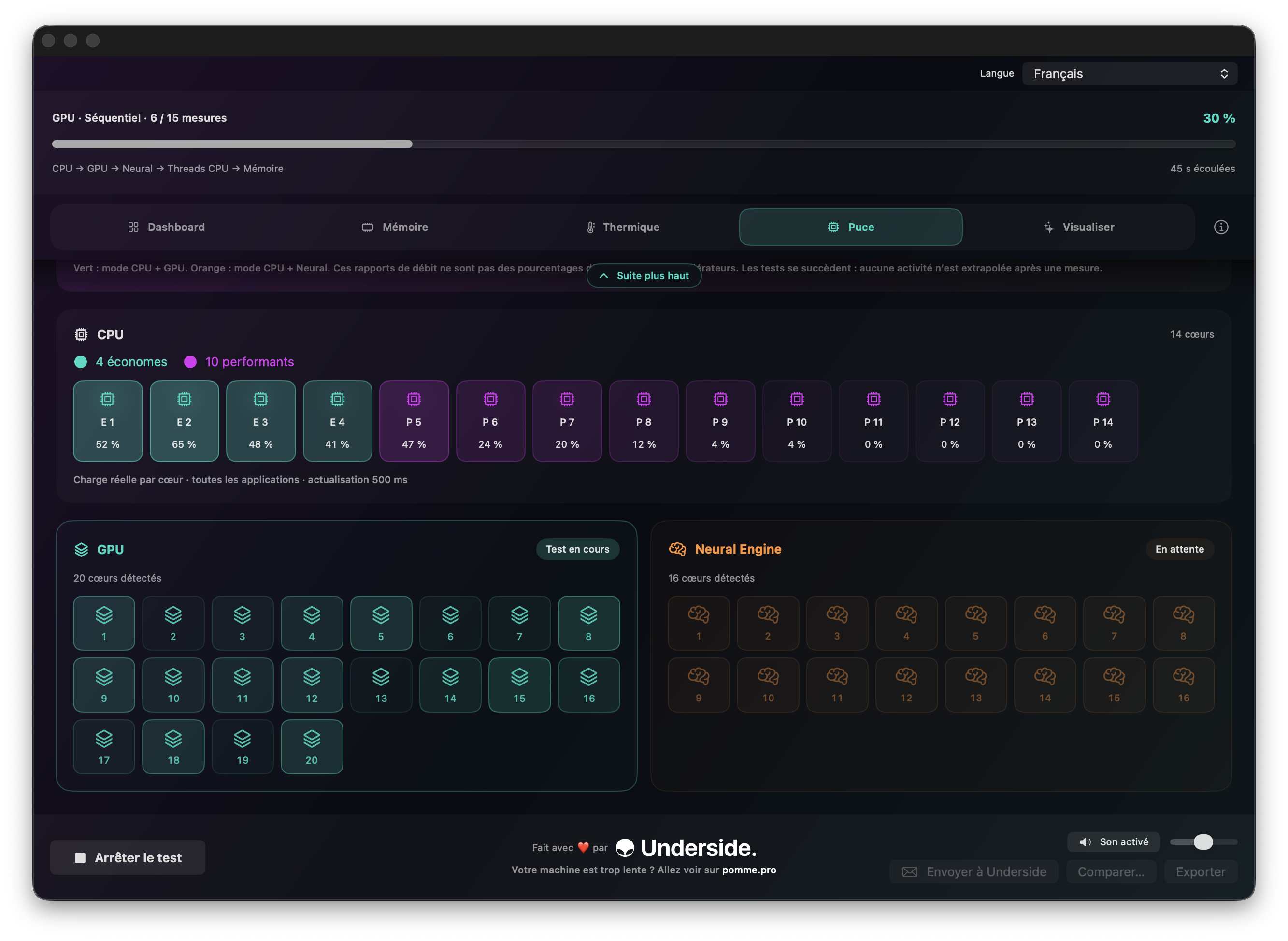Screen dimensions: 1288x941
Task: Click the Comparer... button
Action: pos(1111,872)
